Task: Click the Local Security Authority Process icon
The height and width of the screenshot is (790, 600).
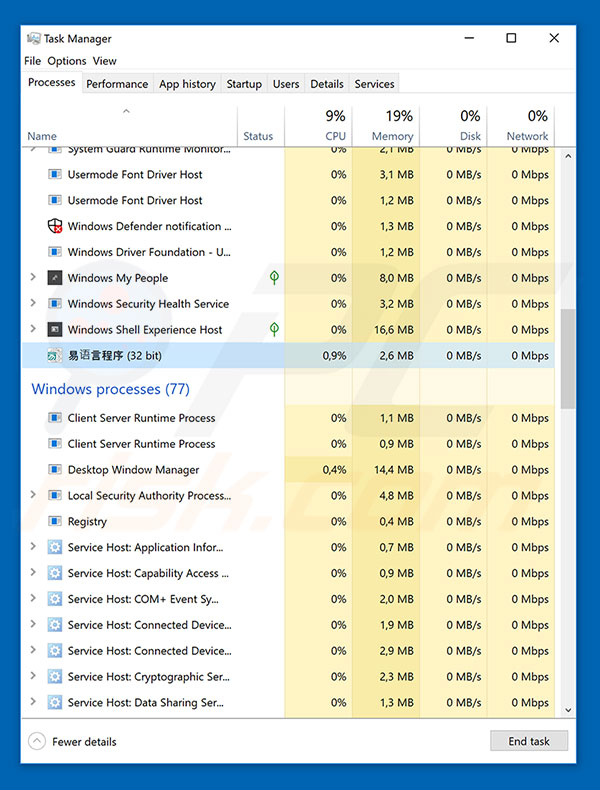Action: coord(54,495)
